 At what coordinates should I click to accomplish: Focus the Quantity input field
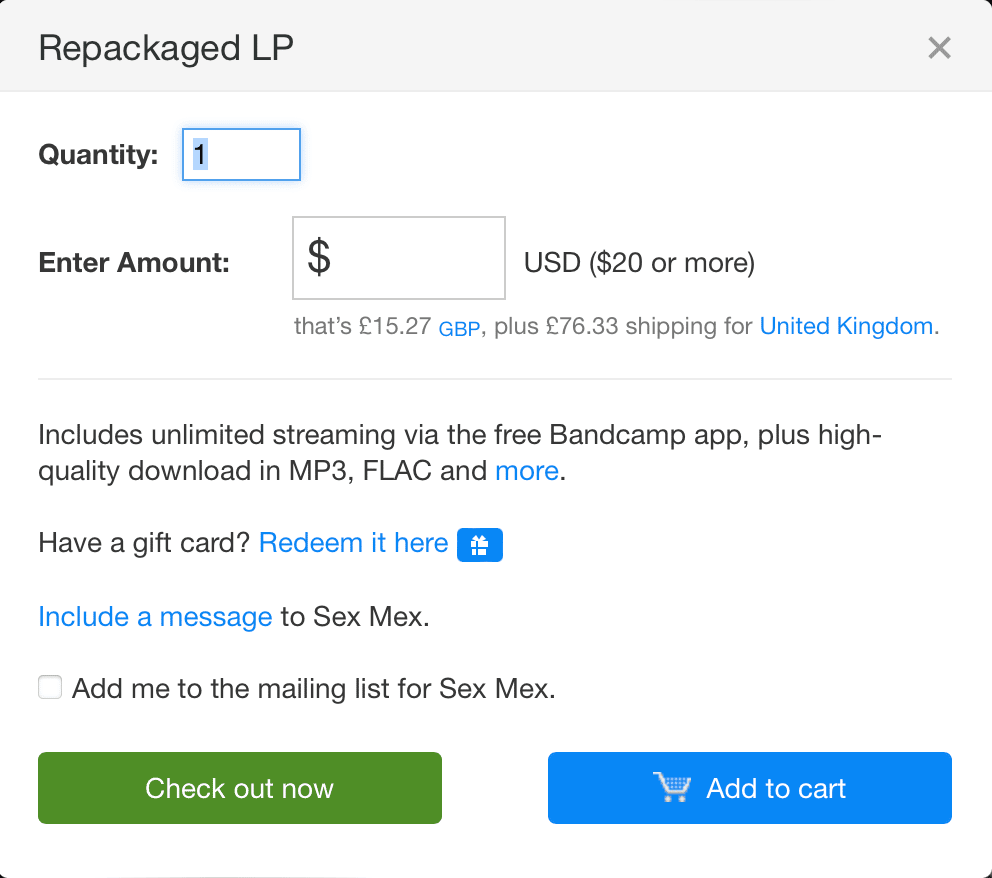[241, 154]
